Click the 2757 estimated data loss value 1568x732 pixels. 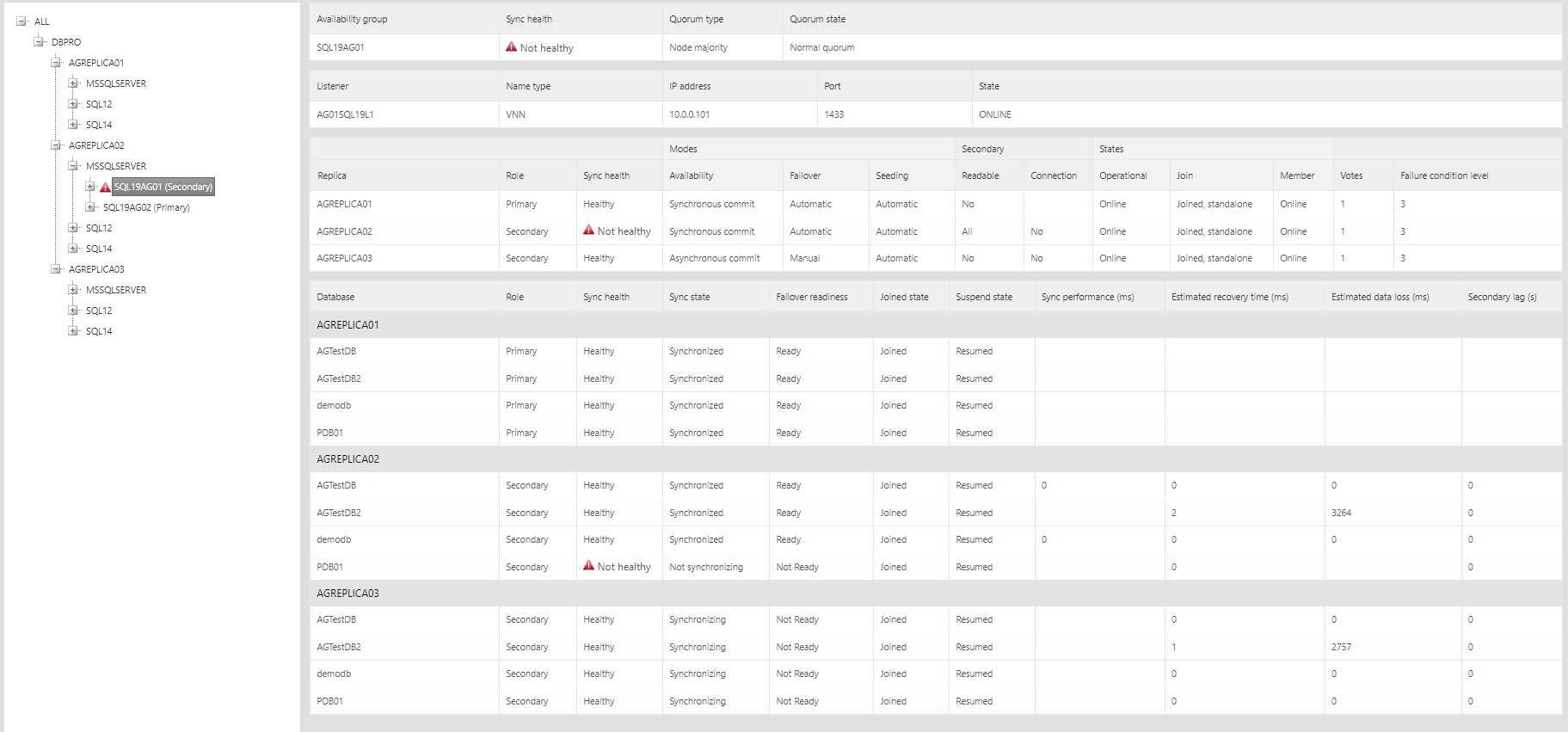1342,647
